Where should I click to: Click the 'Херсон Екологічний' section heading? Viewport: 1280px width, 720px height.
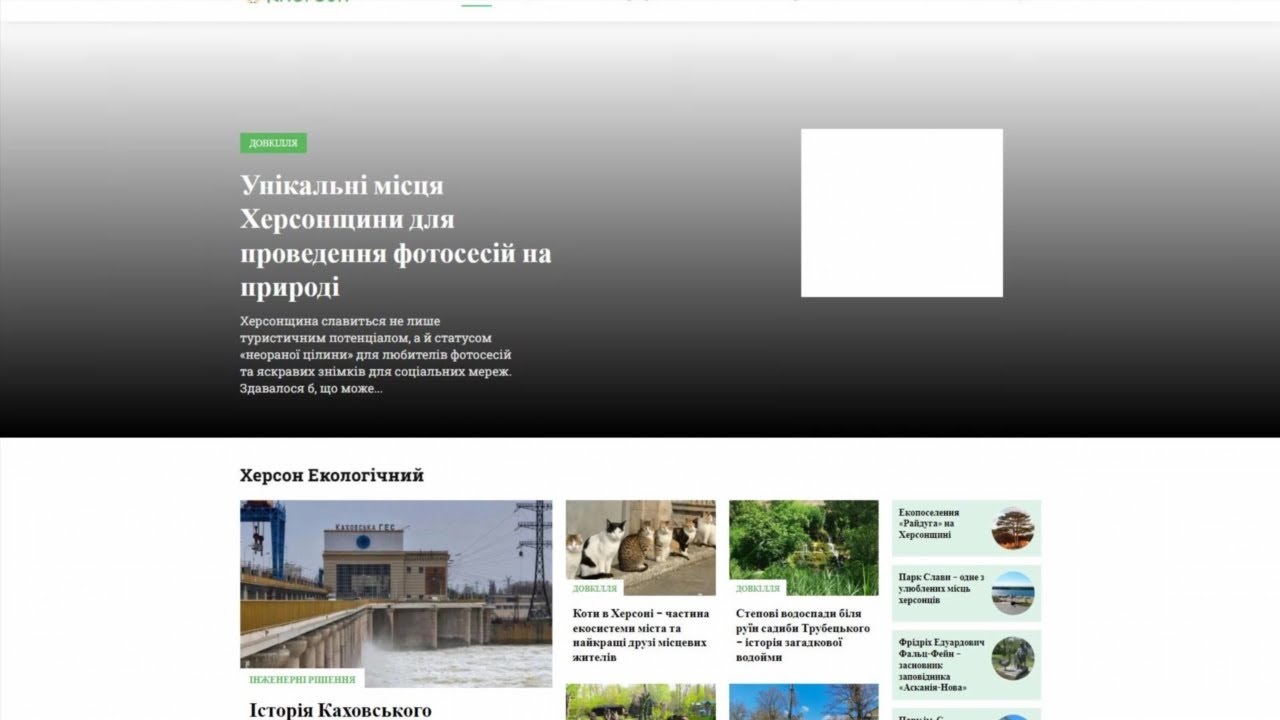(x=332, y=475)
